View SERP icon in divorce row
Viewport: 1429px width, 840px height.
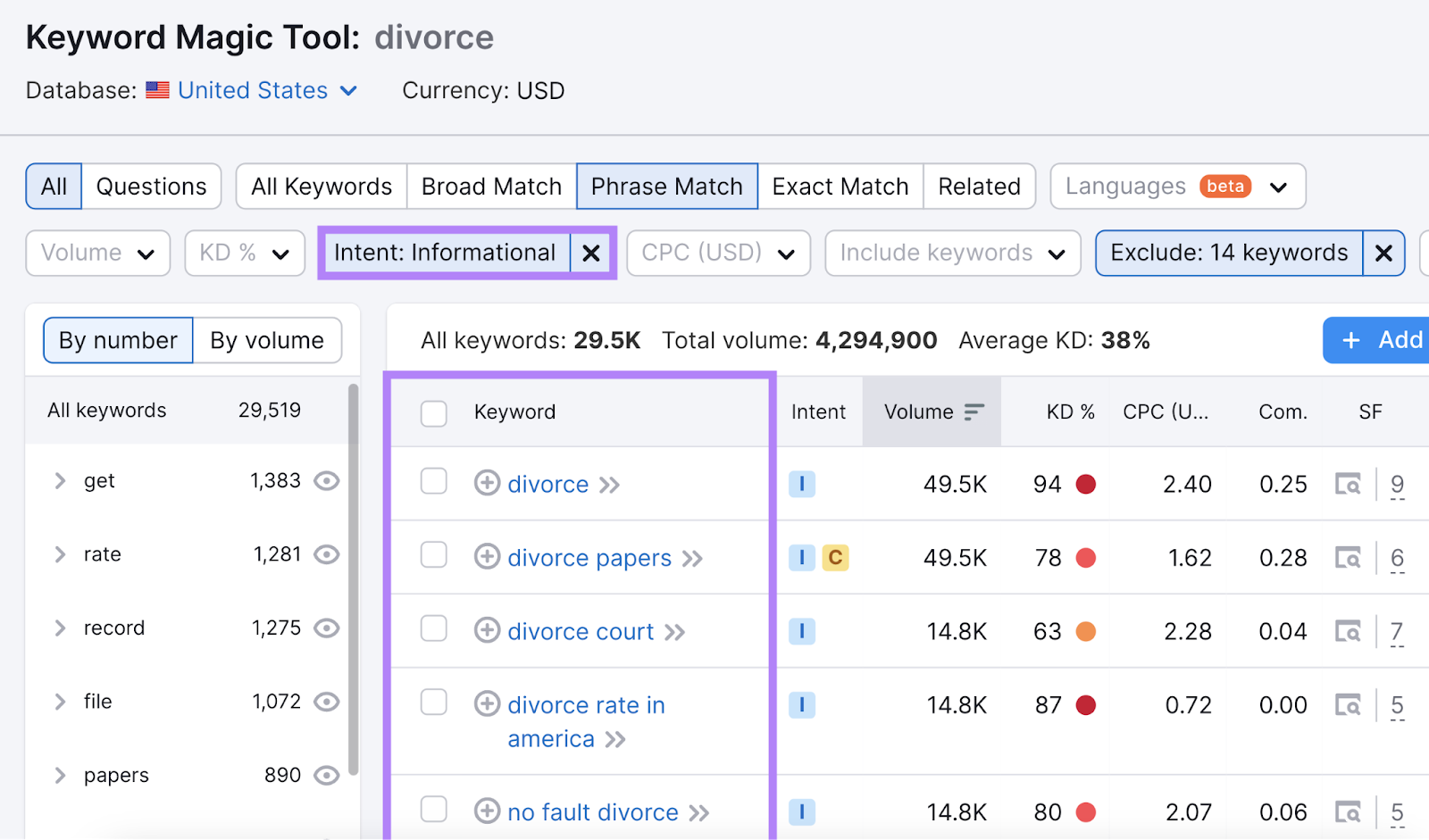1348,484
